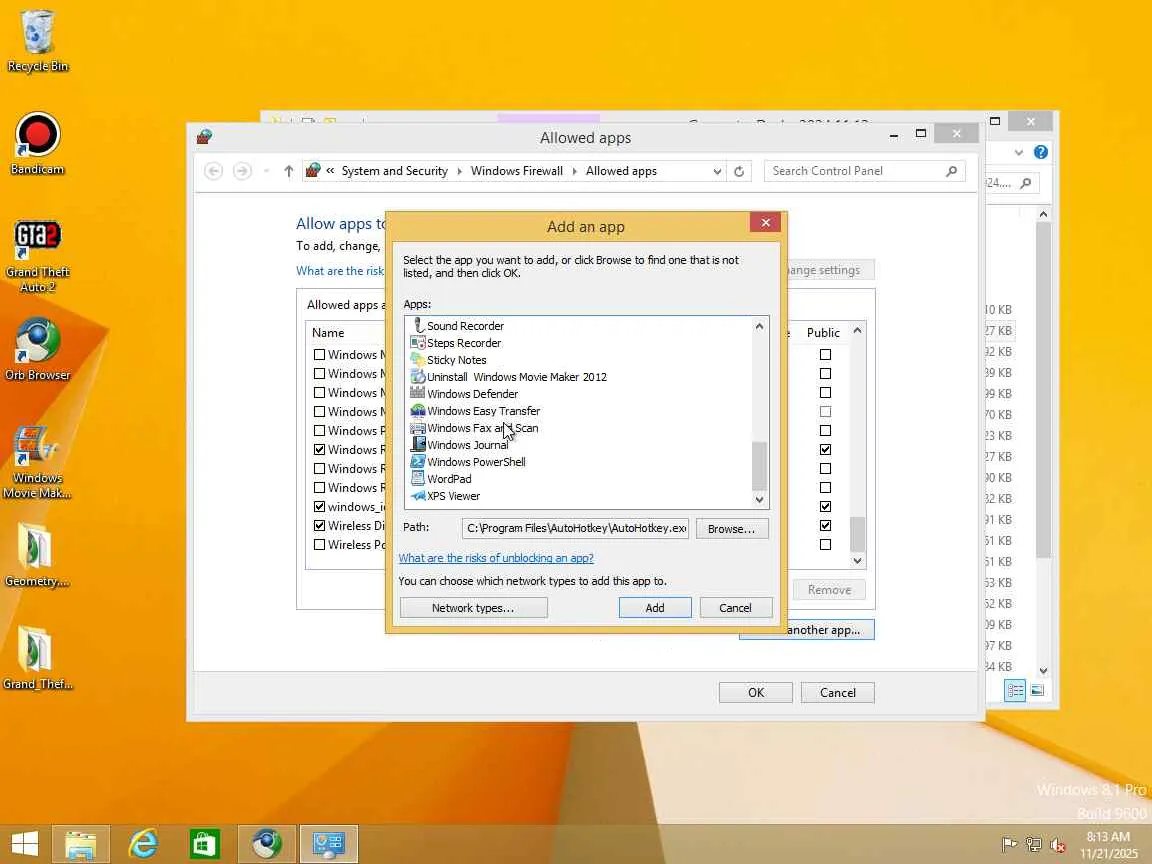Viewport: 1152px width, 864px height.
Task: Check the Wireless Po… row name checkbox
Action: [319, 544]
